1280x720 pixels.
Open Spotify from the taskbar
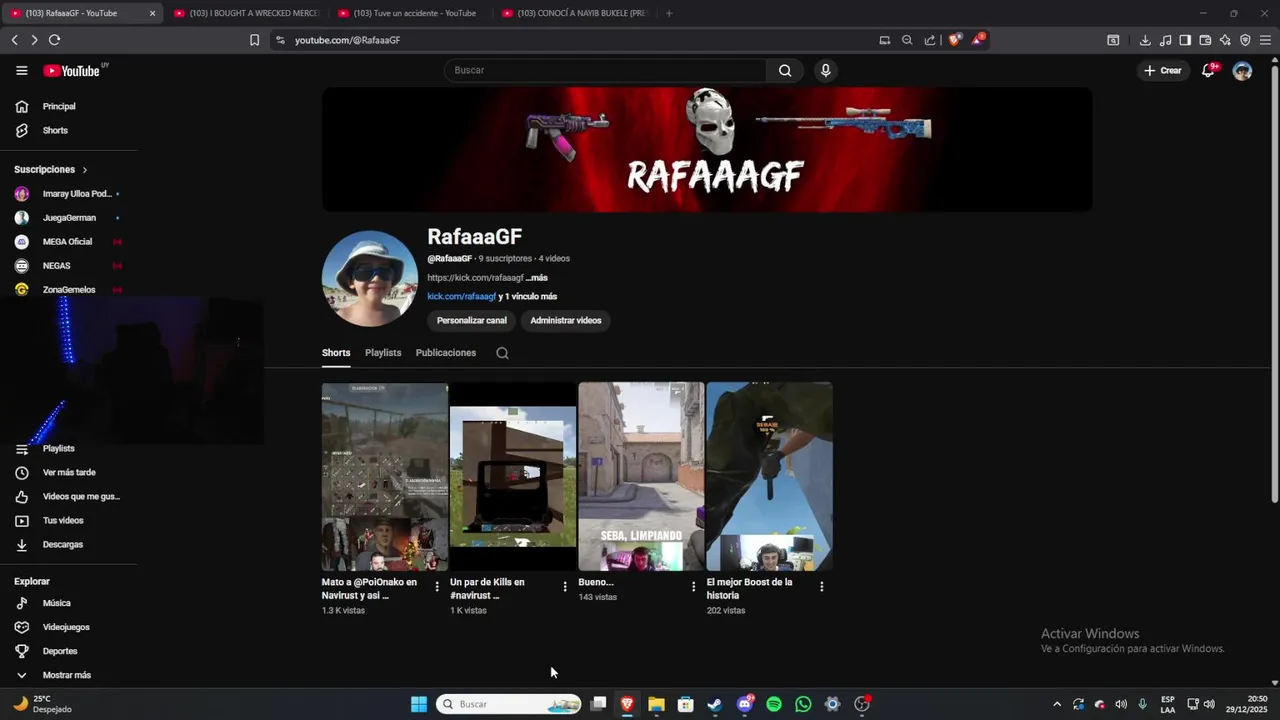pyautogui.click(x=774, y=704)
